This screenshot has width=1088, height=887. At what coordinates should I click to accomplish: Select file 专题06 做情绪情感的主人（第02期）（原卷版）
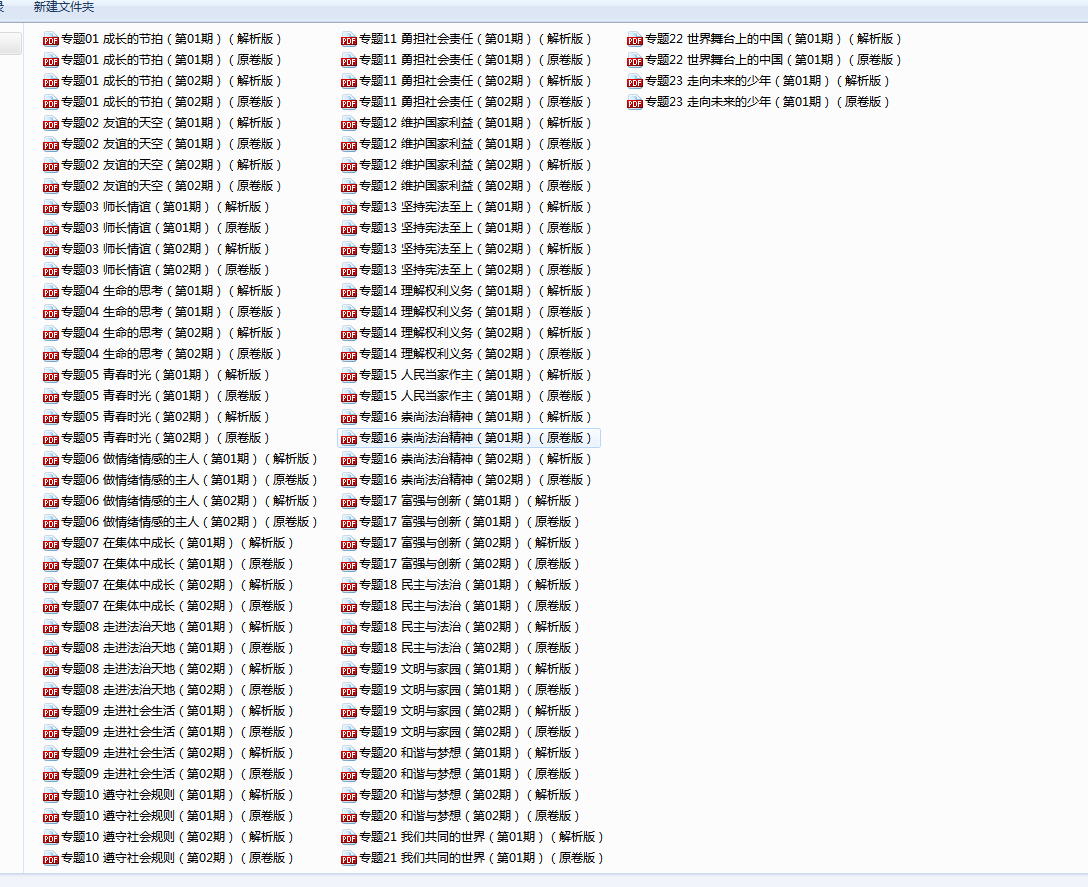click(181, 522)
